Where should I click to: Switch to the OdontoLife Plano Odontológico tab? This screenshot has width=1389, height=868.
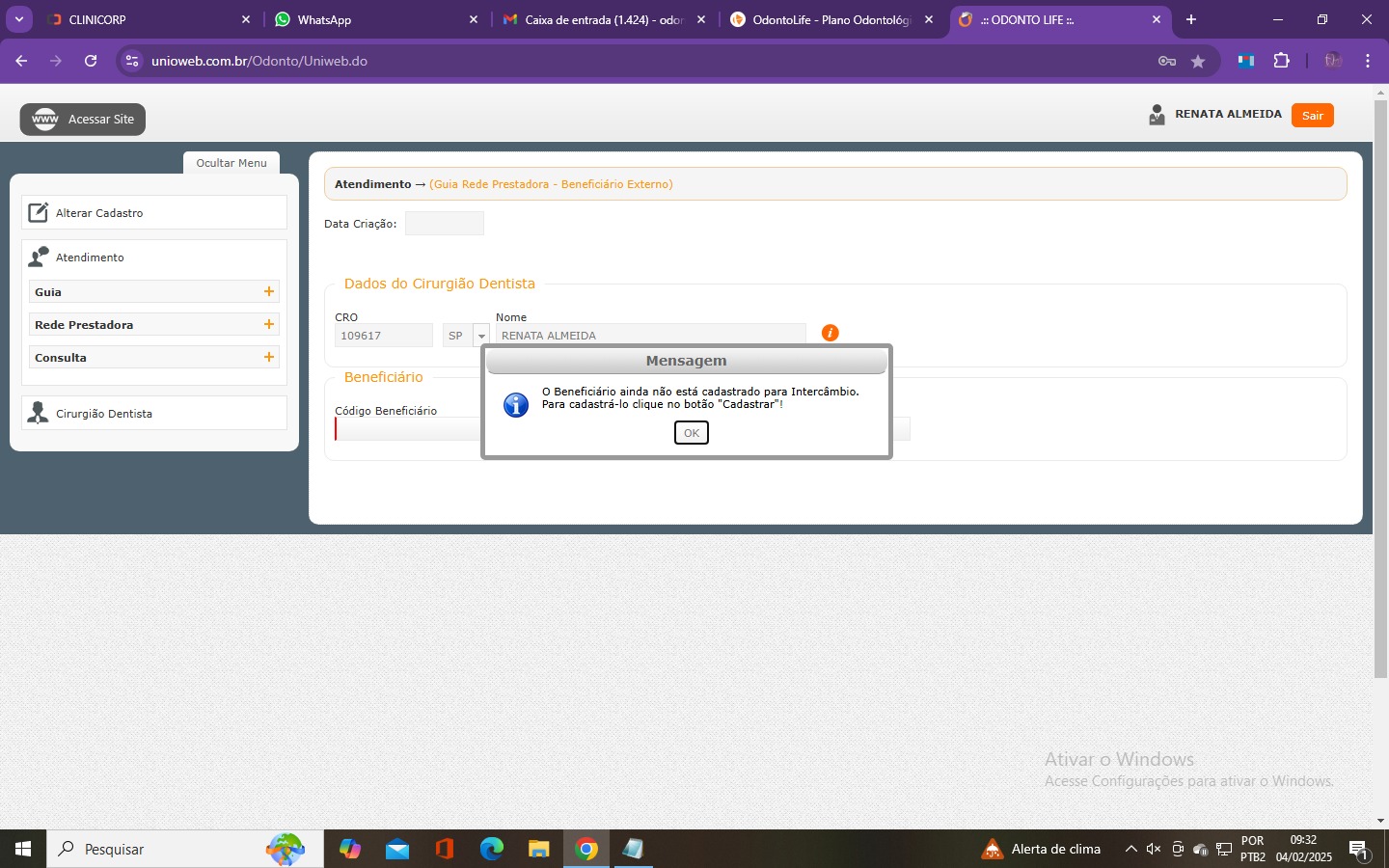(831, 19)
